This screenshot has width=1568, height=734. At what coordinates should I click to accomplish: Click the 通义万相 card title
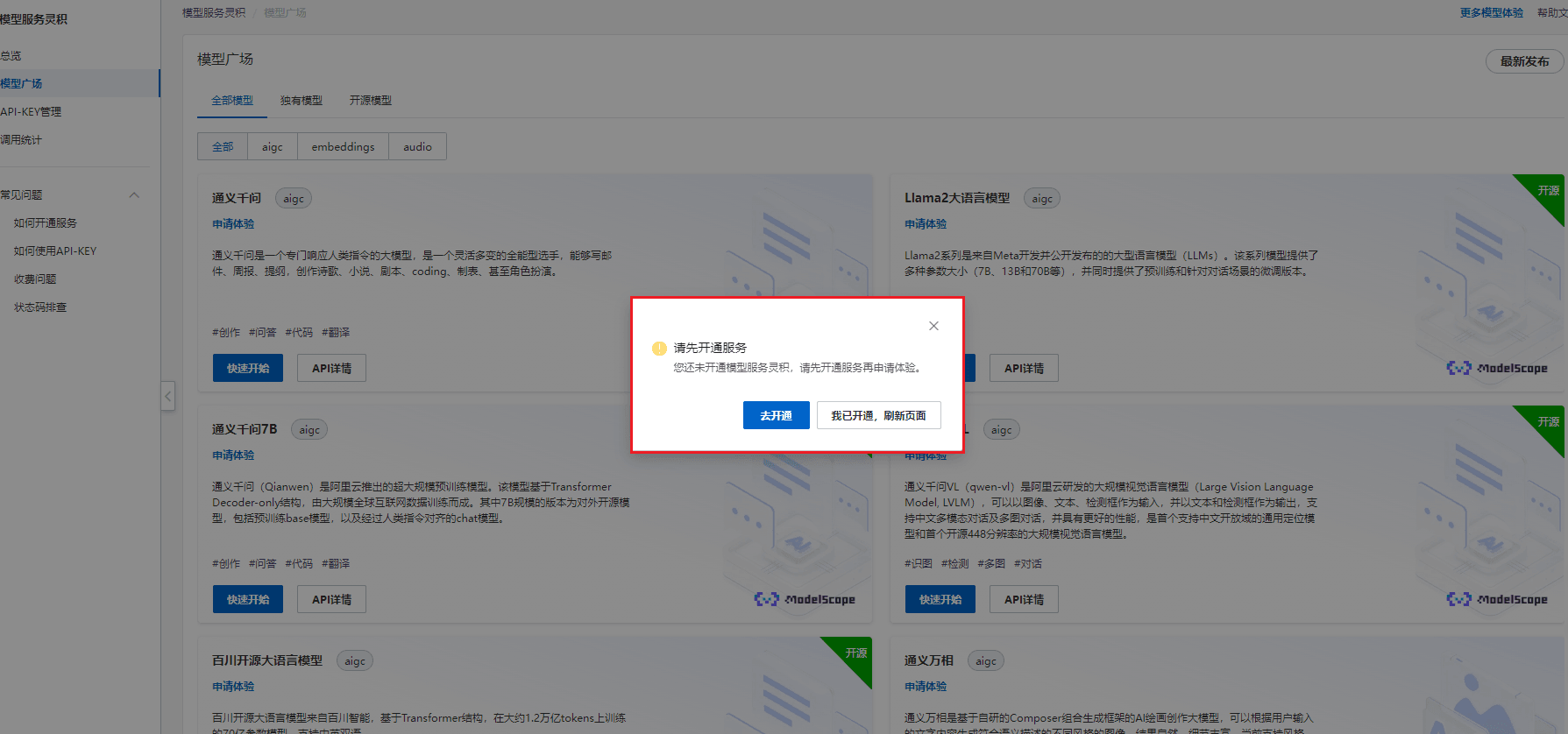[x=929, y=660]
